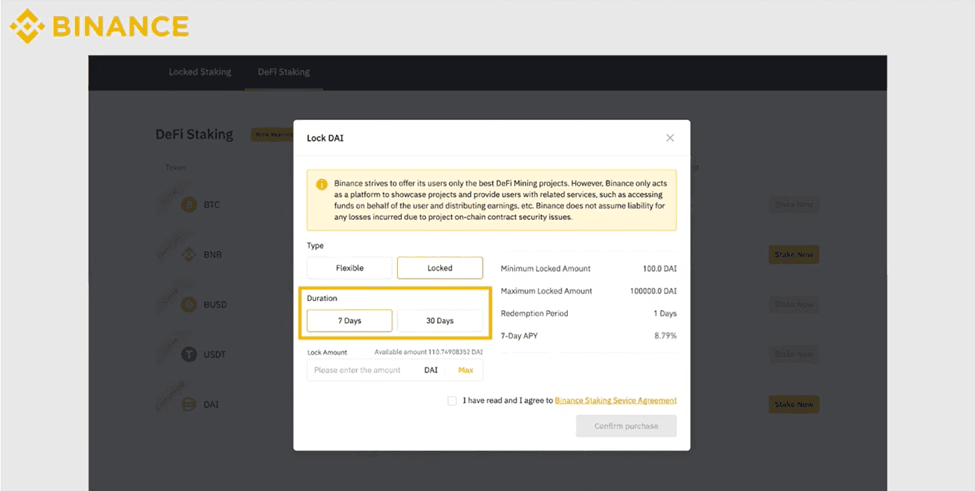Click Stake Now for DAI row
The height and width of the screenshot is (491, 975).
pyautogui.click(x=793, y=405)
